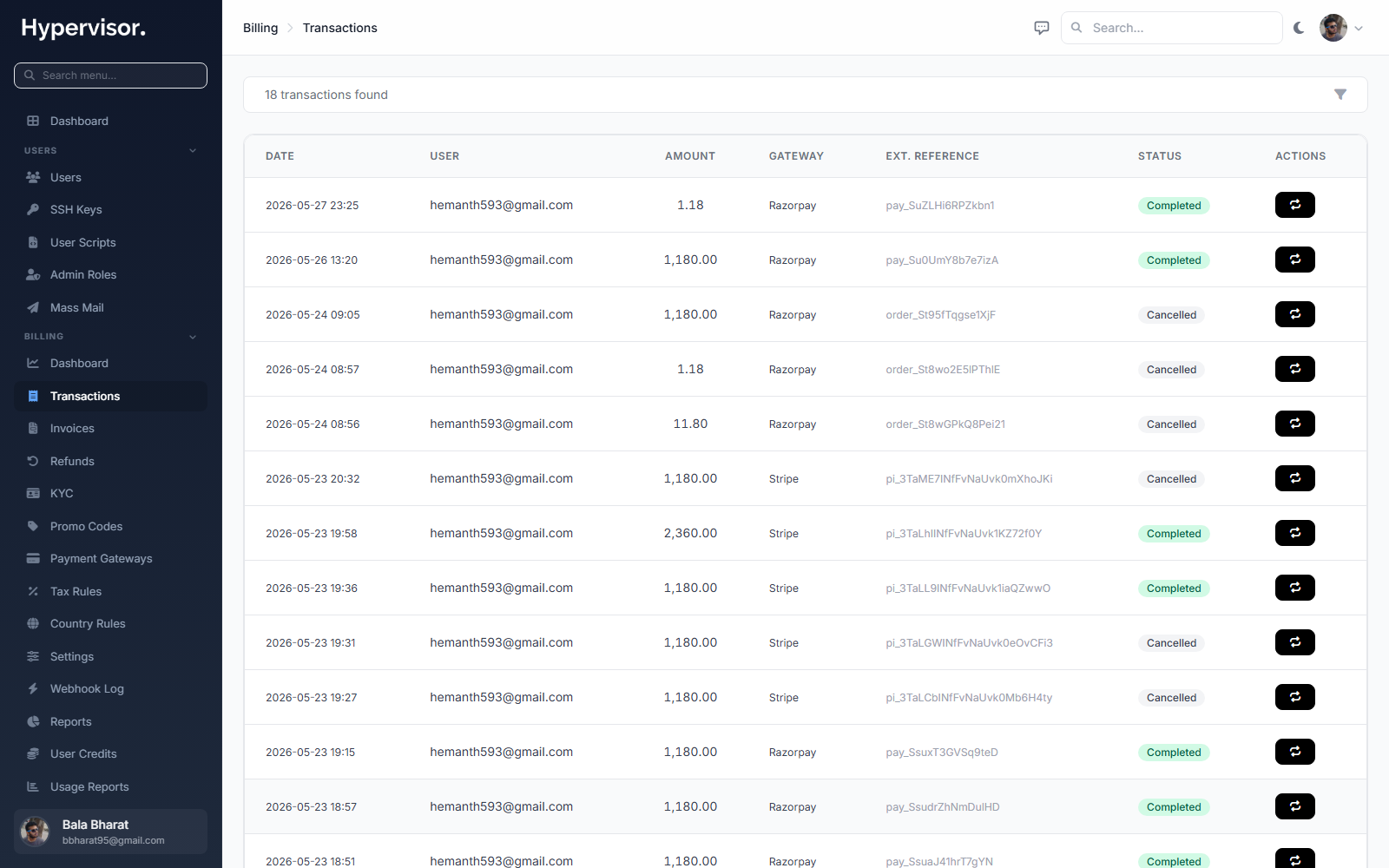Click user email in 2026-05-26 13:20 row
Image resolution: width=1389 pixels, height=868 pixels.
[x=501, y=260]
